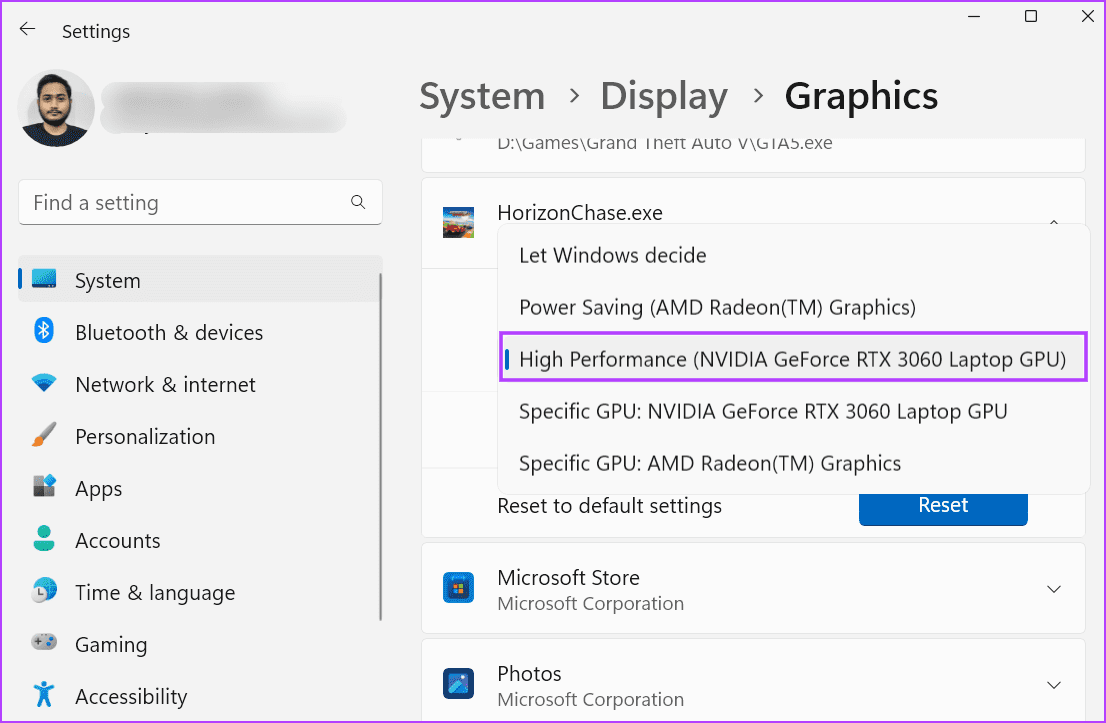This screenshot has height=723, width=1106.
Task: Select Specific GPU: NVIDIA GeForce RTX 3060
Action: point(794,411)
